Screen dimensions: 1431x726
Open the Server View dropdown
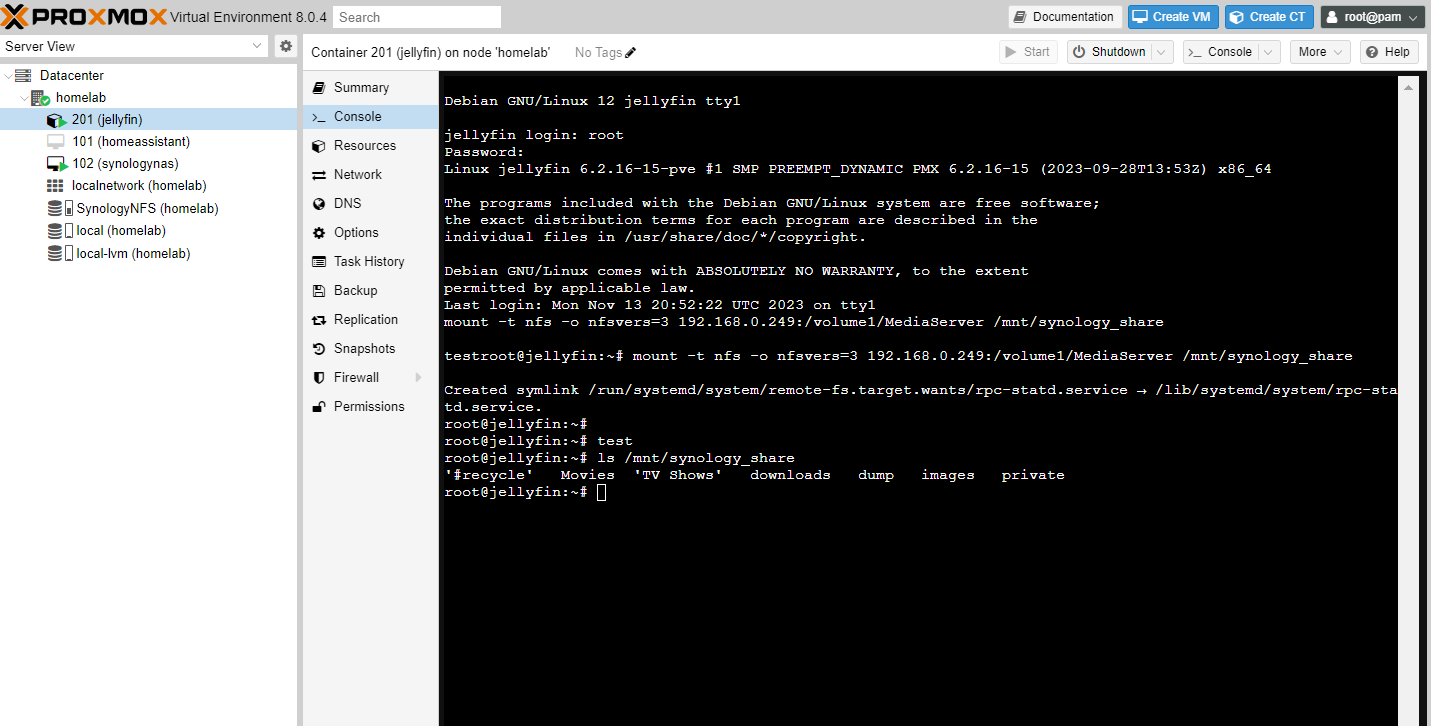coord(256,46)
